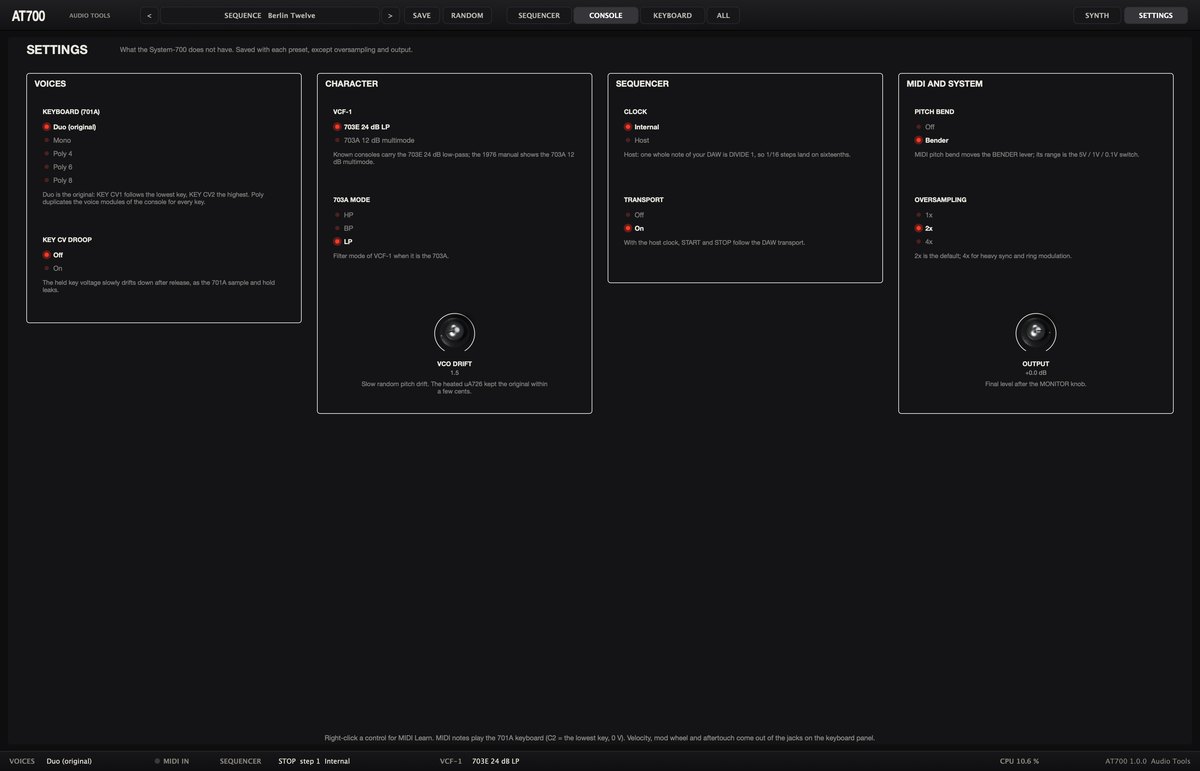Click the Random button
Image resolution: width=1200 pixels, height=771 pixels.
(x=467, y=15)
